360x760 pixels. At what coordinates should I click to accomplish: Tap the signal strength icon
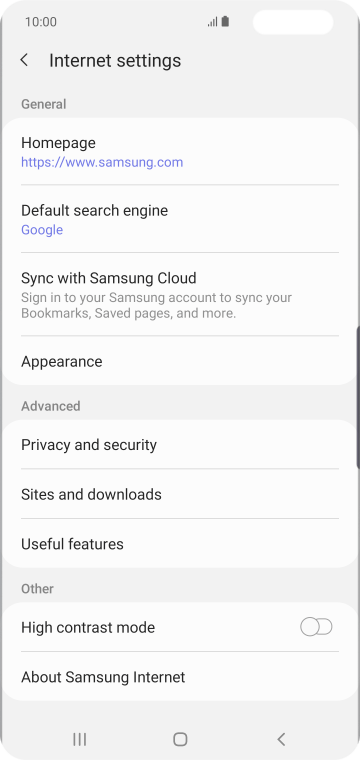(212, 22)
